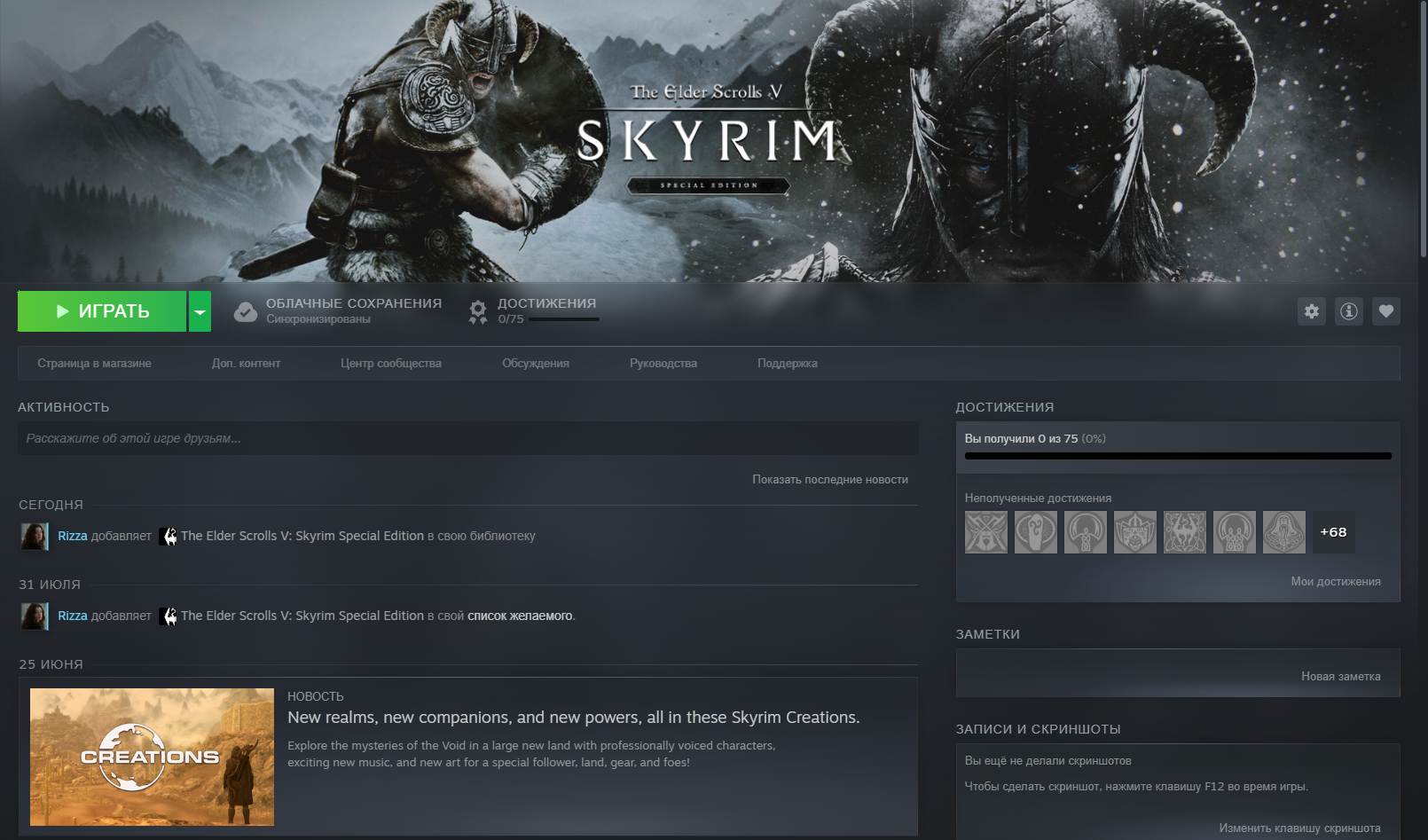Click the game info (i) icon
The height and width of the screenshot is (840, 1428).
click(x=1349, y=311)
